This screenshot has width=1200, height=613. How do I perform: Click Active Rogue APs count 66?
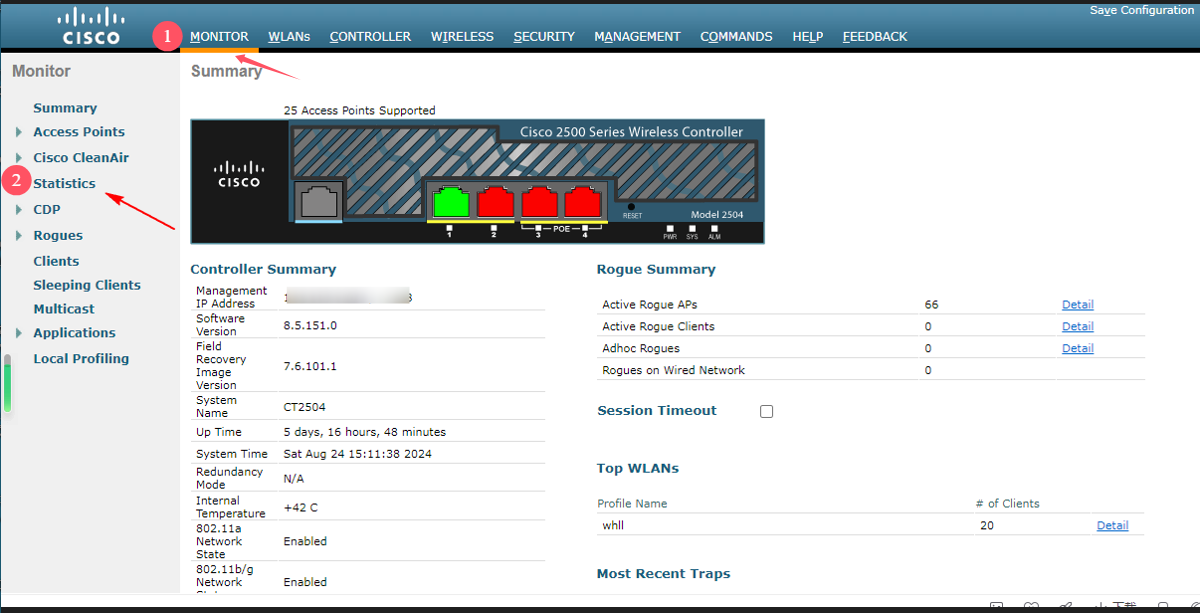pos(932,305)
